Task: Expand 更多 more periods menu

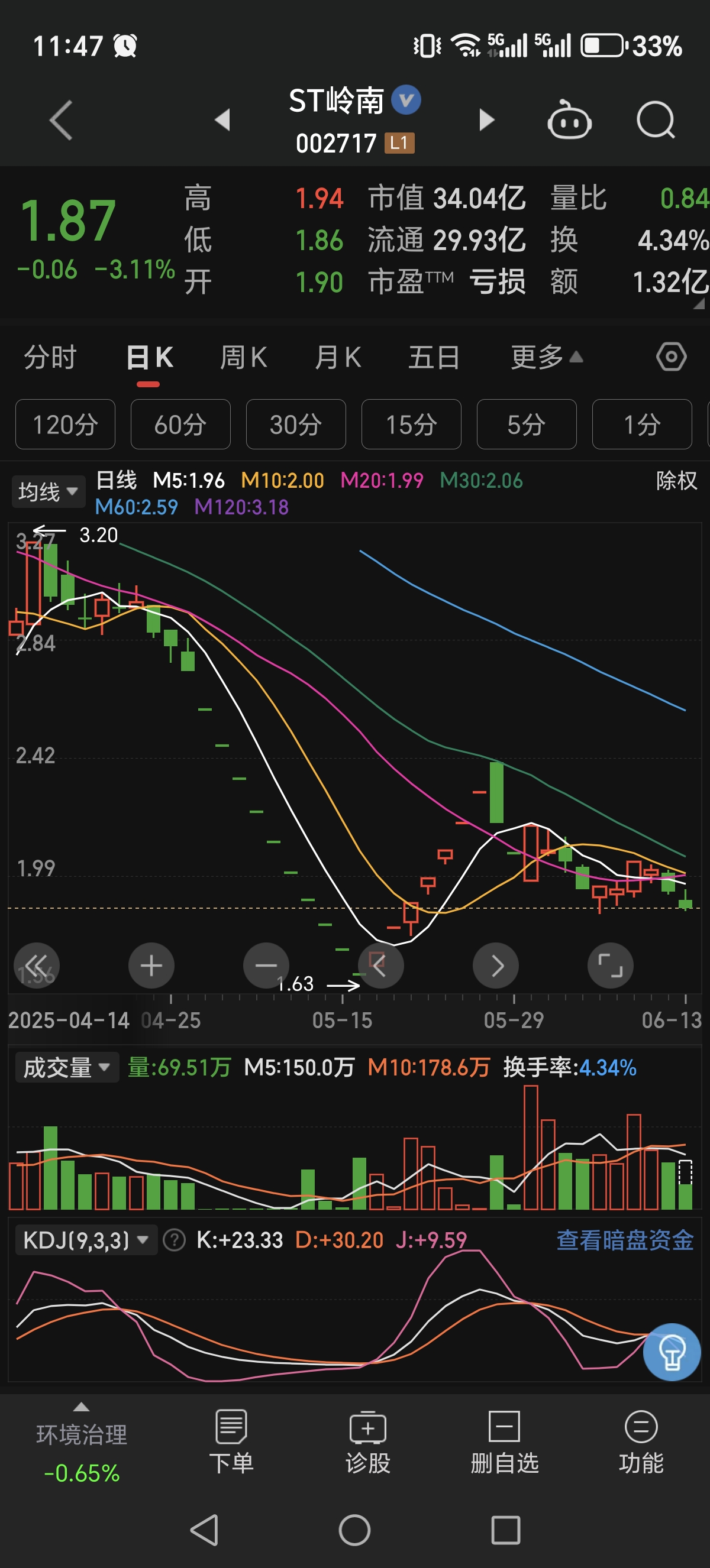Action: point(546,357)
